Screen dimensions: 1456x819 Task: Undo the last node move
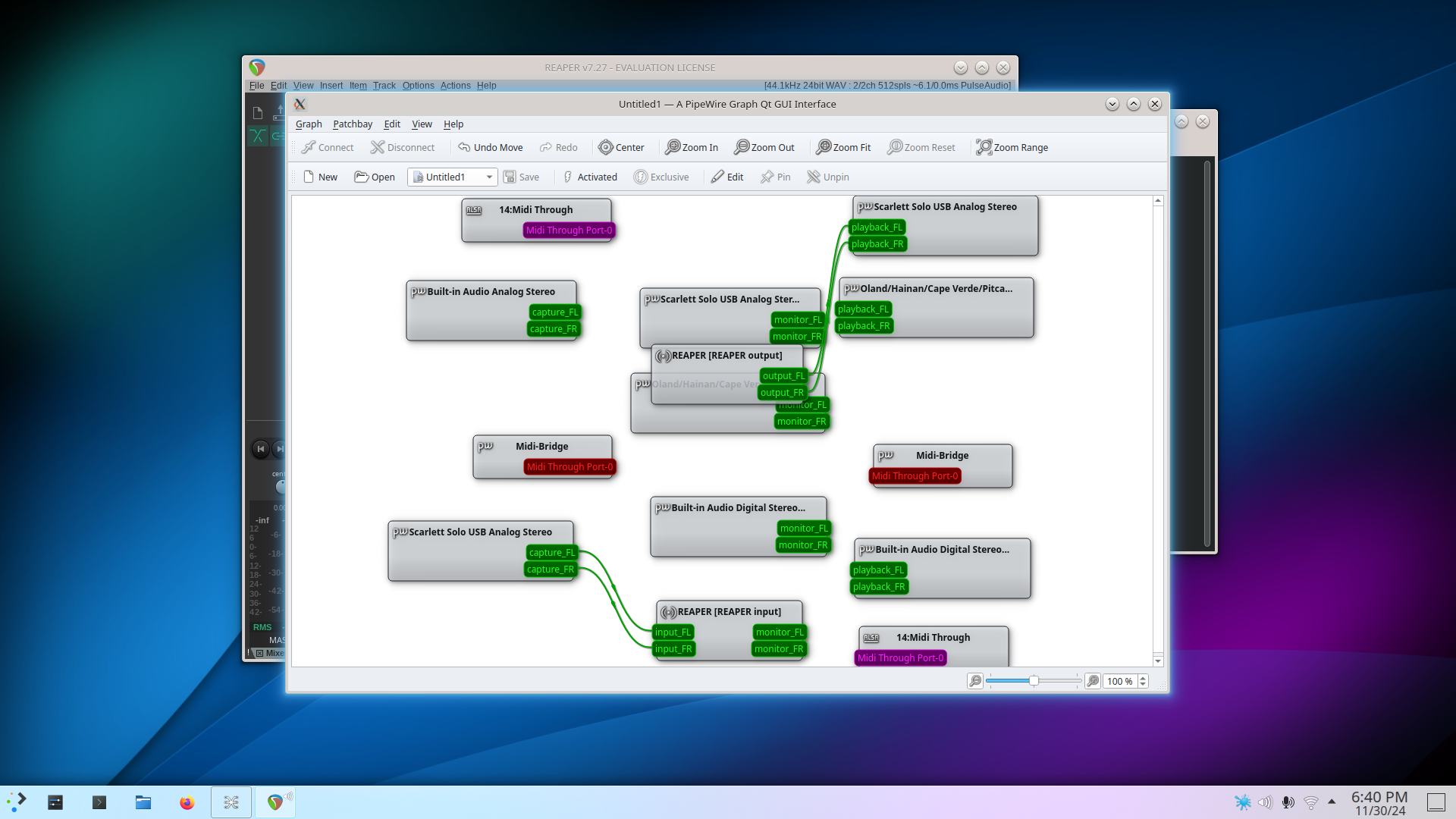490,147
